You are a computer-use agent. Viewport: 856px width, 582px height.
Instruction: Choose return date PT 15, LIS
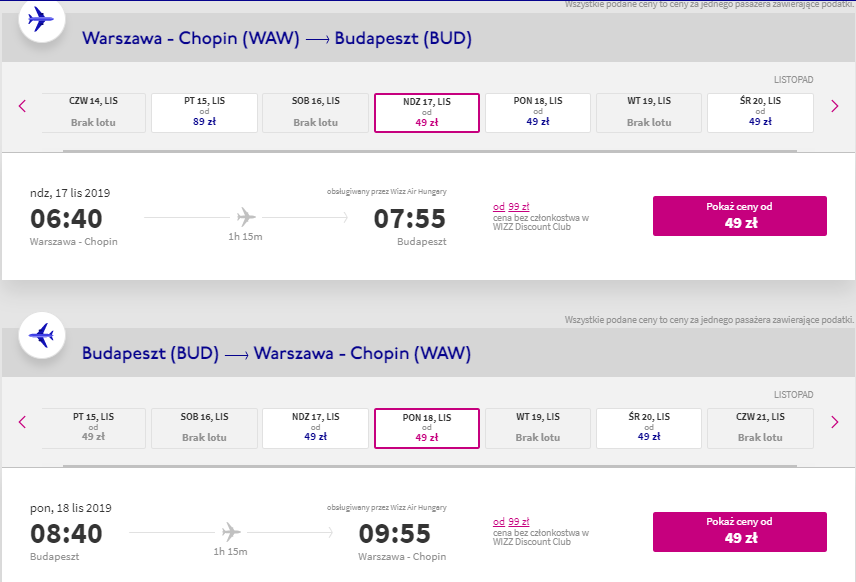(x=93, y=429)
